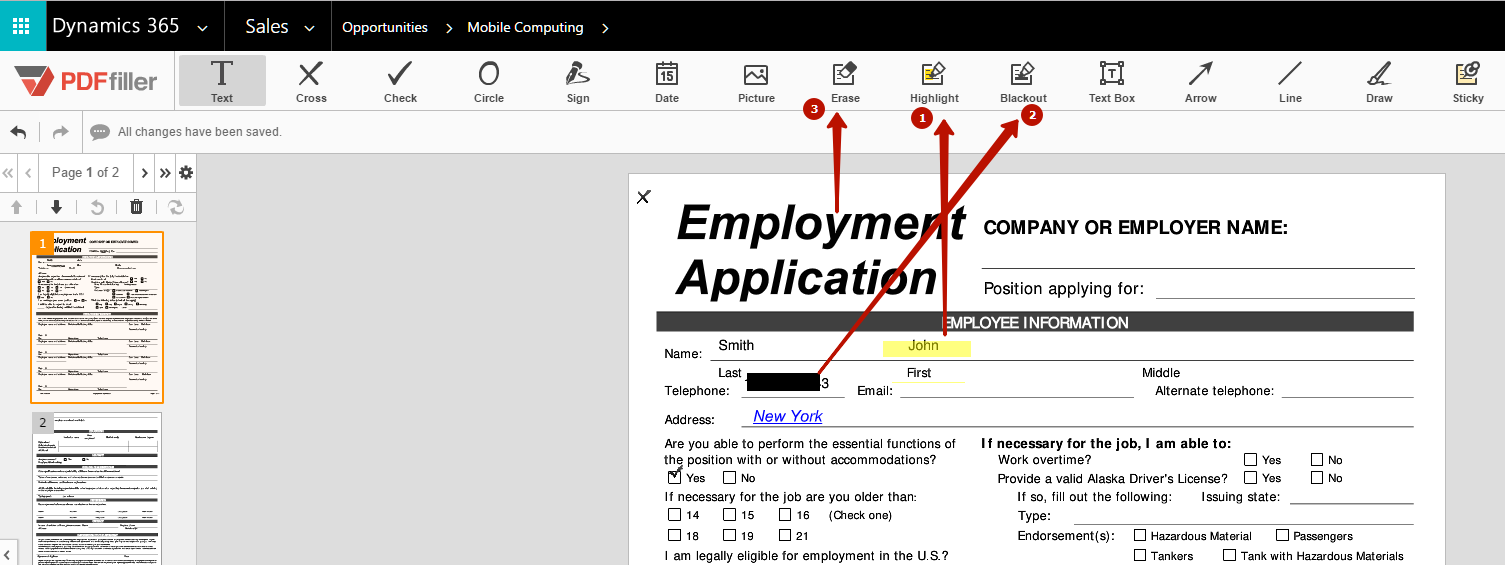
Task: Check the age 18 box
Action: (675, 535)
